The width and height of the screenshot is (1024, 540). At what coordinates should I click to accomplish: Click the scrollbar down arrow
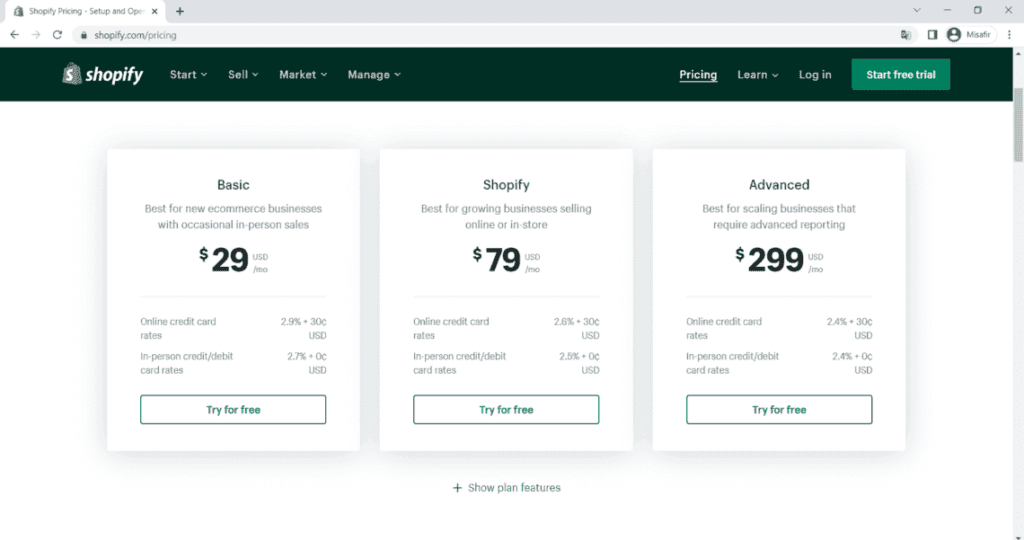pyautogui.click(x=1018, y=536)
